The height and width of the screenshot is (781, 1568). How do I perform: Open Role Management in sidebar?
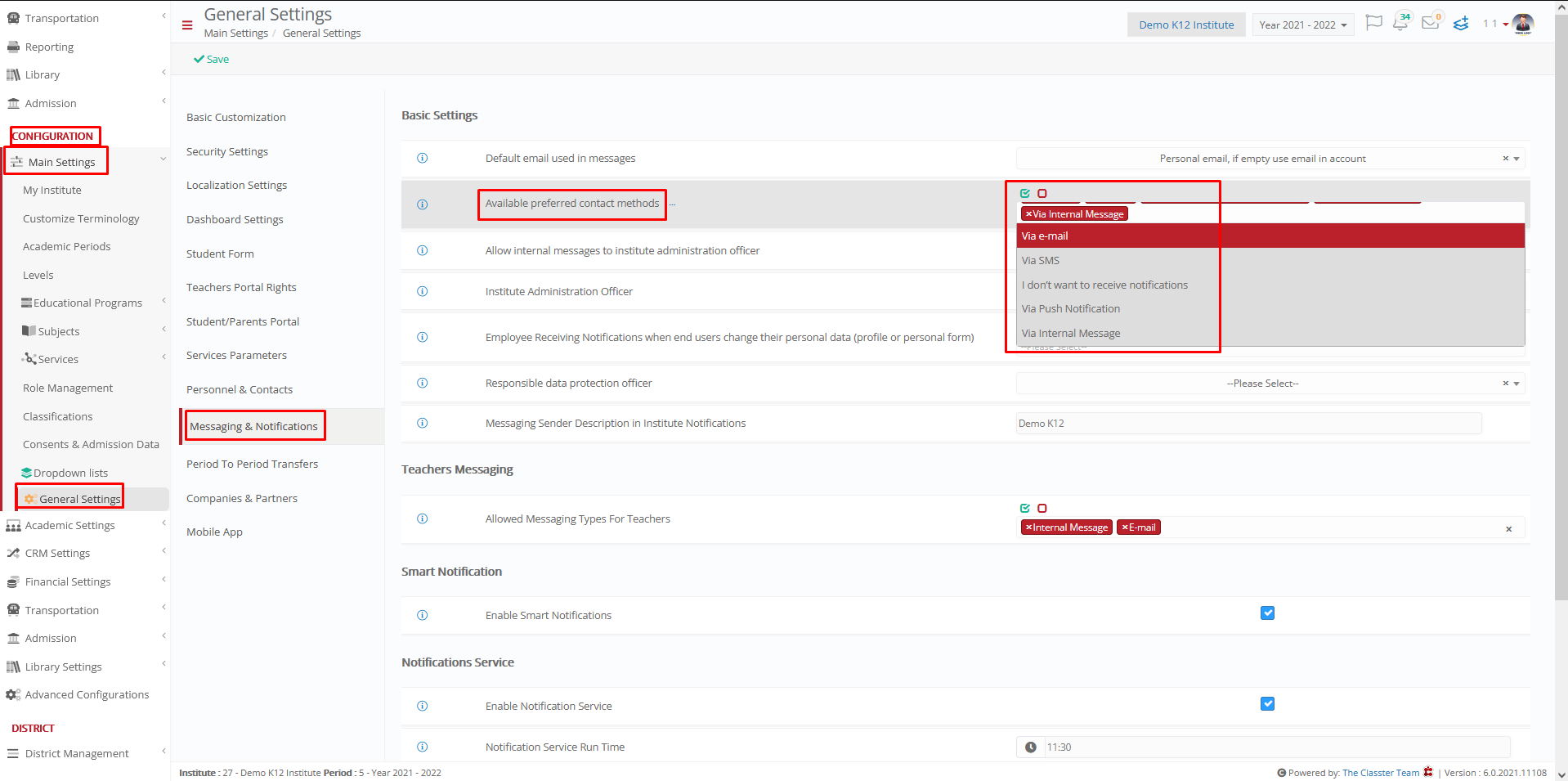(68, 388)
